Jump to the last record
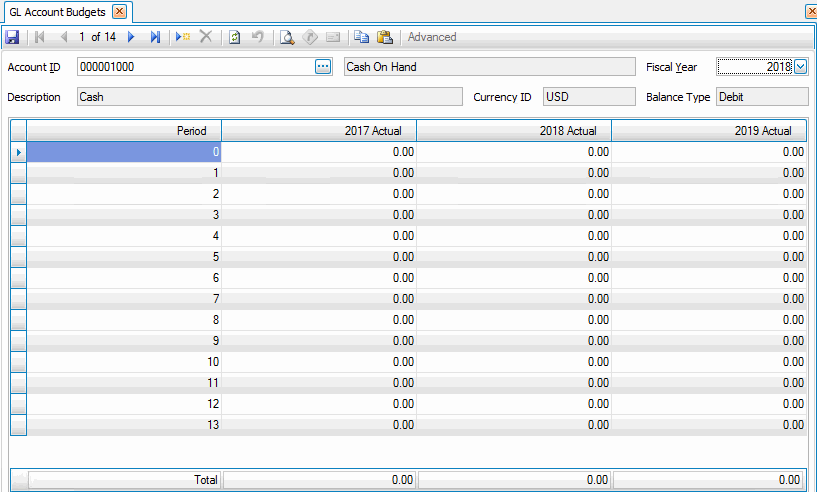 [155, 37]
